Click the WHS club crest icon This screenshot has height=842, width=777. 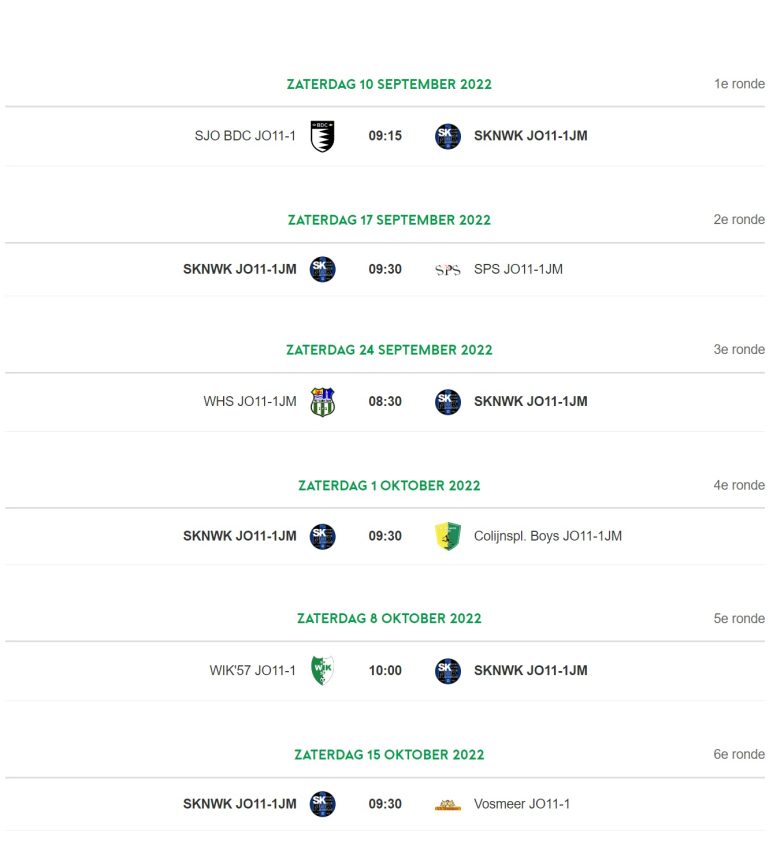[x=323, y=402]
